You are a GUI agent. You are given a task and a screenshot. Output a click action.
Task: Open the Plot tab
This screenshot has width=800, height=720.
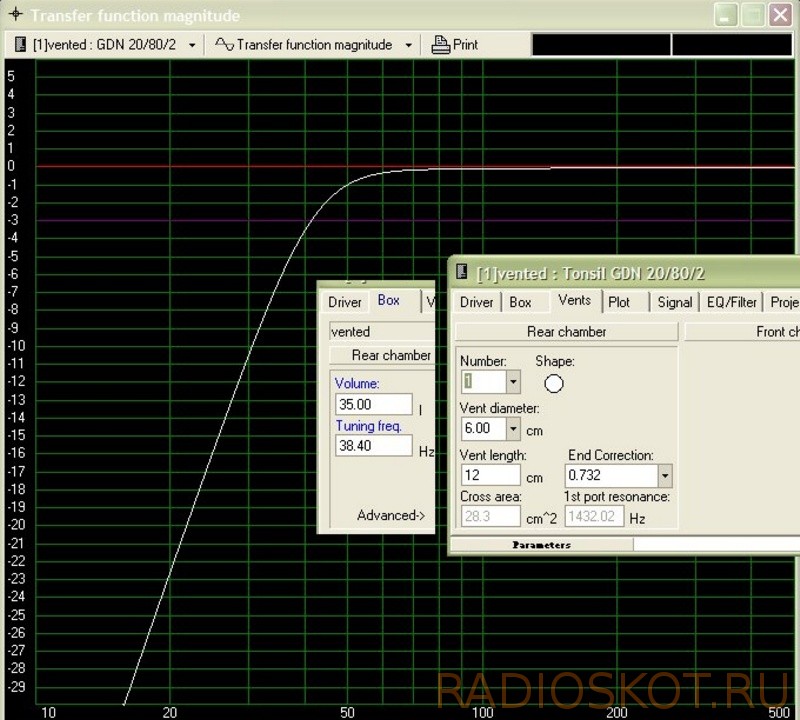click(619, 302)
